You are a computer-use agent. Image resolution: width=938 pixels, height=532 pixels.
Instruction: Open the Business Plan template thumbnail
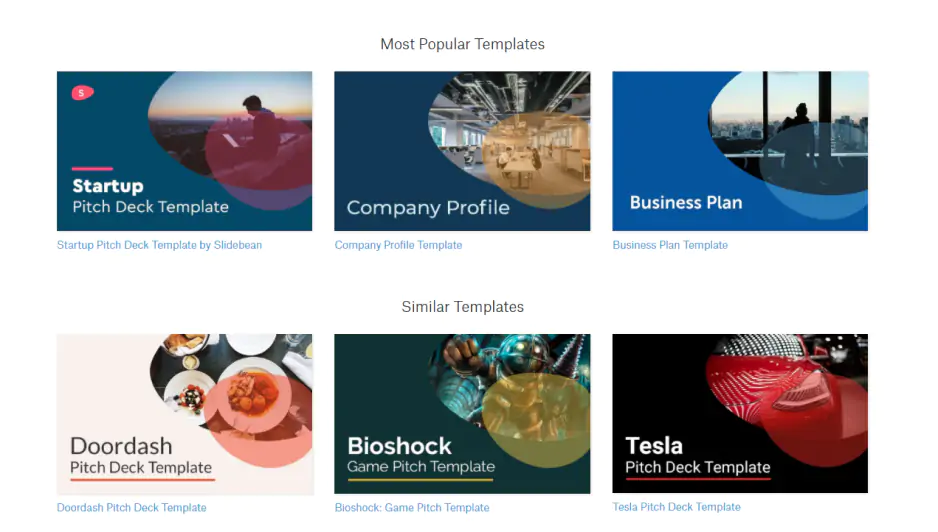pyautogui.click(x=740, y=151)
